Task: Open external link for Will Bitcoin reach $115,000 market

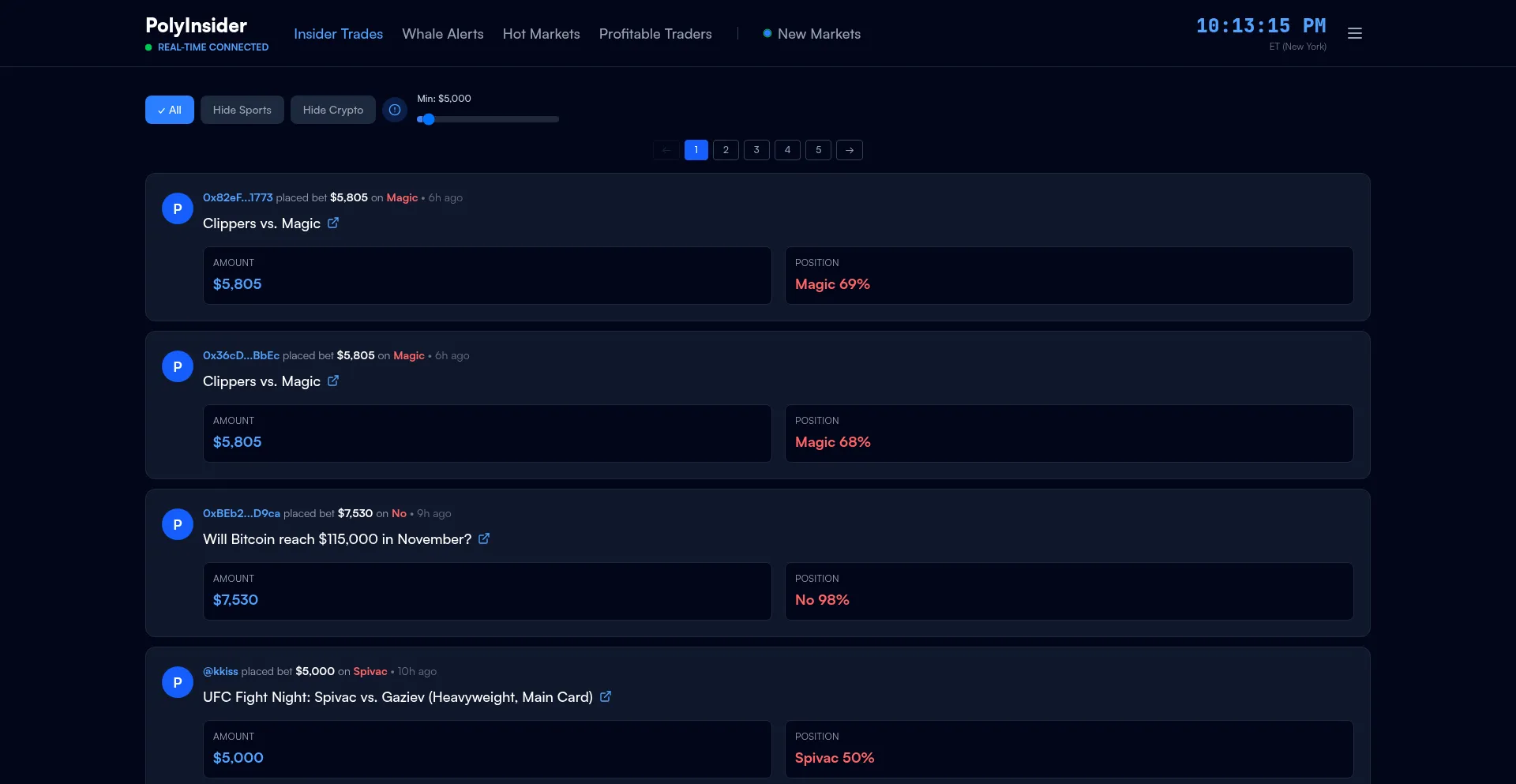Action: [484, 538]
